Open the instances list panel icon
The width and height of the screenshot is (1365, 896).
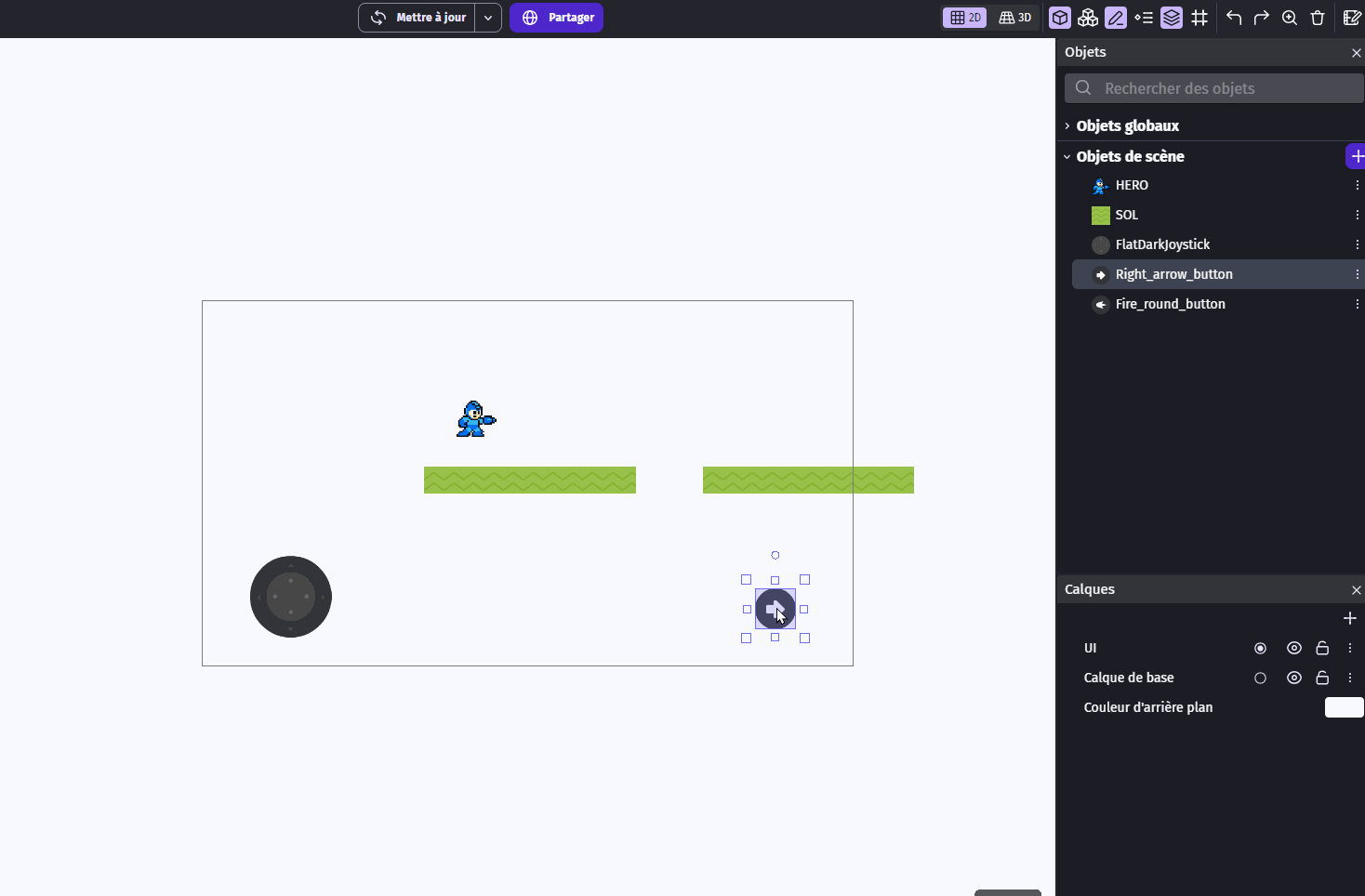(1144, 18)
